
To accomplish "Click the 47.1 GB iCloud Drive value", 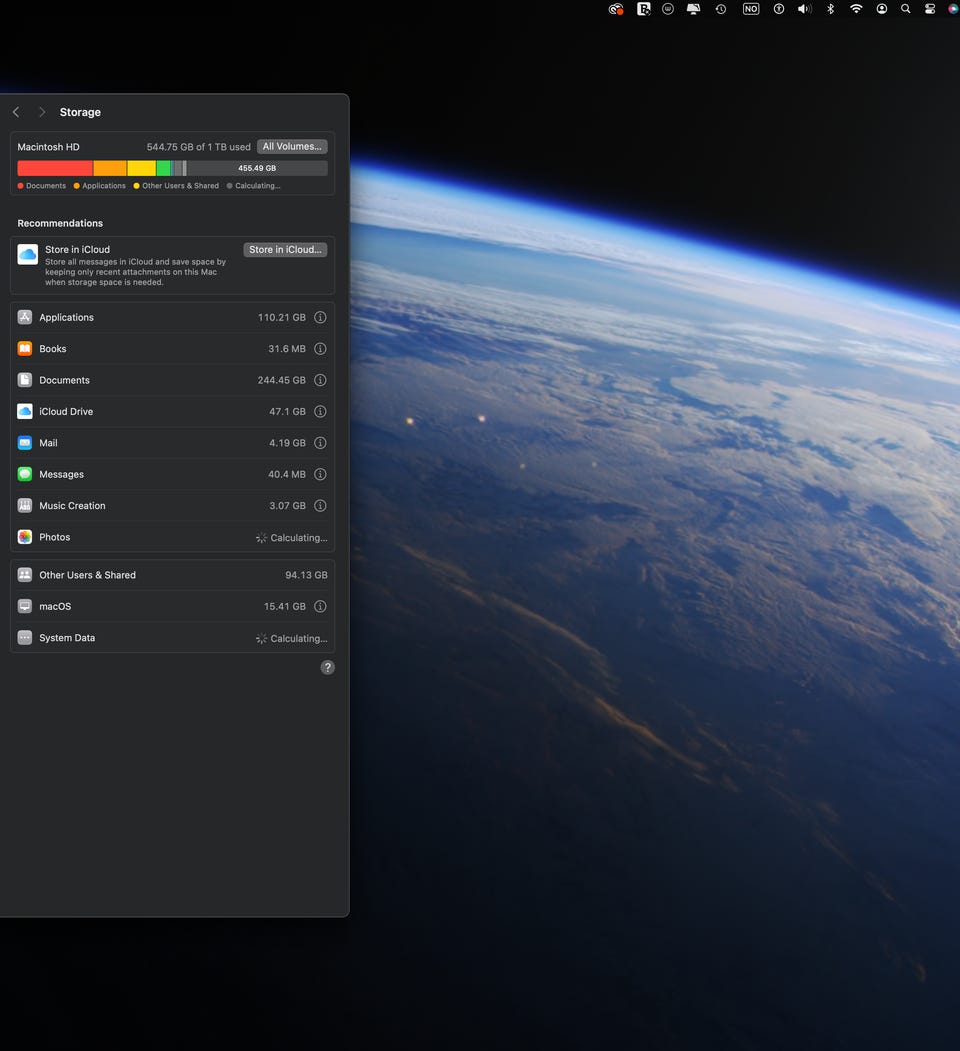I will (x=288, y=412).
